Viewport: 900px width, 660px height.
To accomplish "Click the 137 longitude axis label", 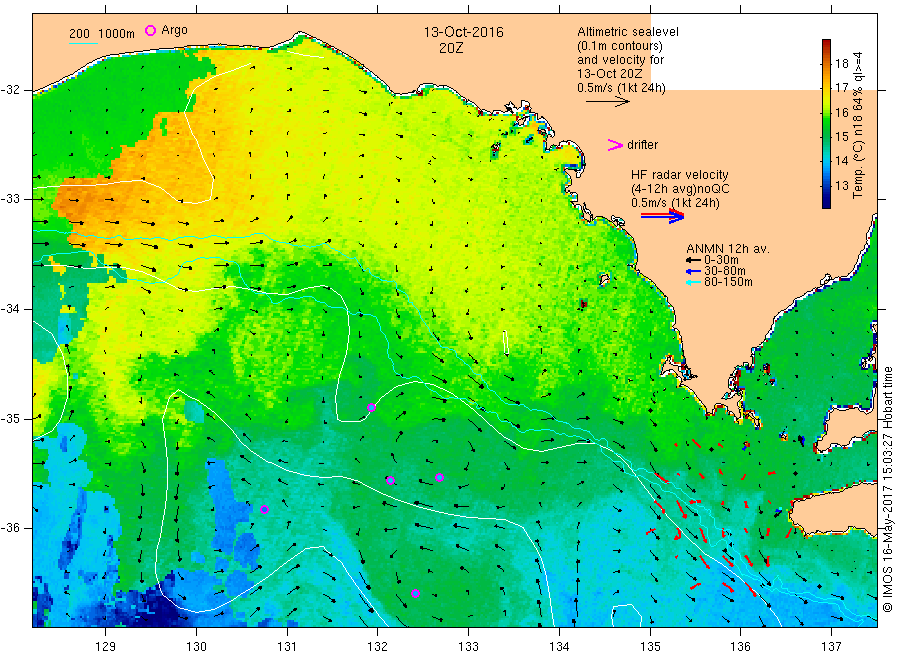I will click(831, 647).
